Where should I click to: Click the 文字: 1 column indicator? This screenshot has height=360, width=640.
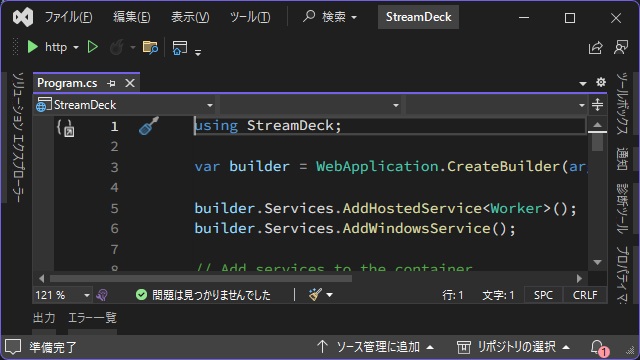point(498,295)
